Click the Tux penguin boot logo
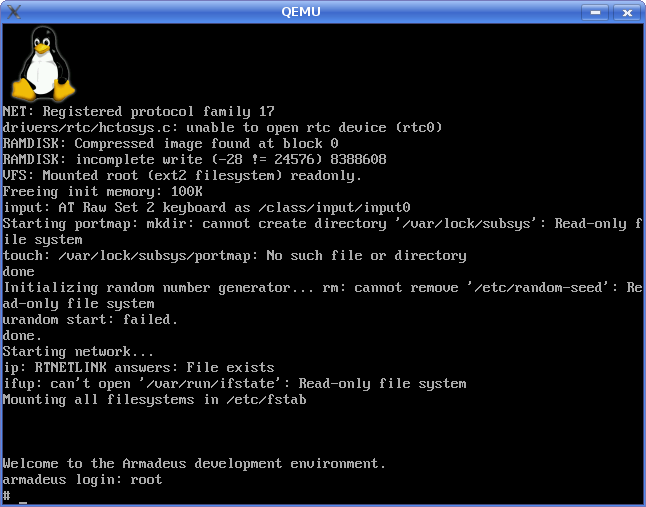This screenshot has height=507, width=646. pos(42,62)
